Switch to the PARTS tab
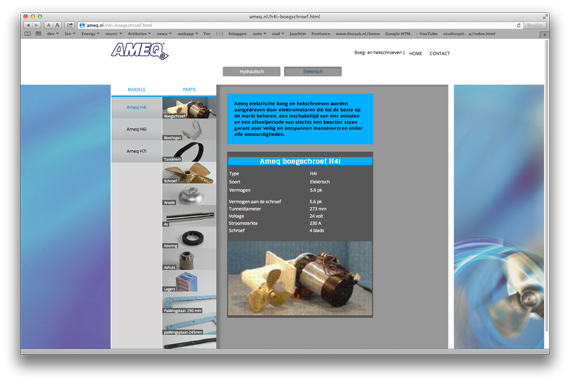This screenshot has height=383, width=570. 189,89
